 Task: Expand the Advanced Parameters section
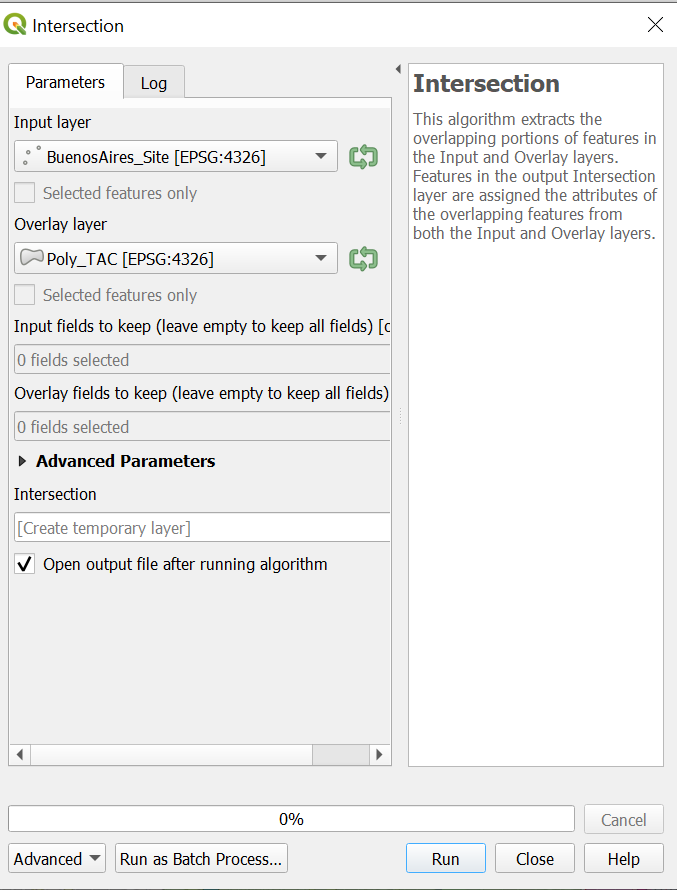coord(20,461)
